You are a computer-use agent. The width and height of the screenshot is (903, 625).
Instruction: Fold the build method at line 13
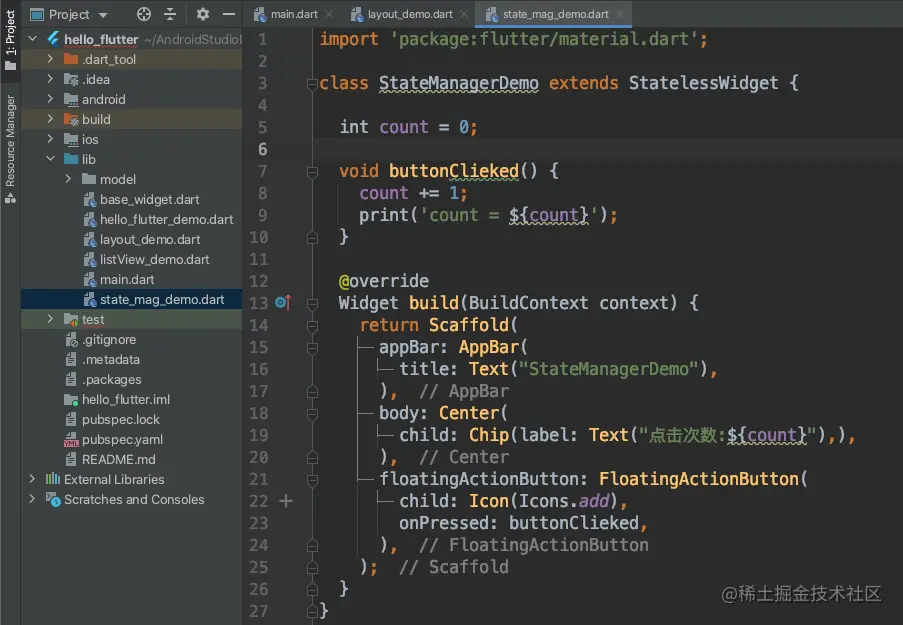click(x=312, y=304)
